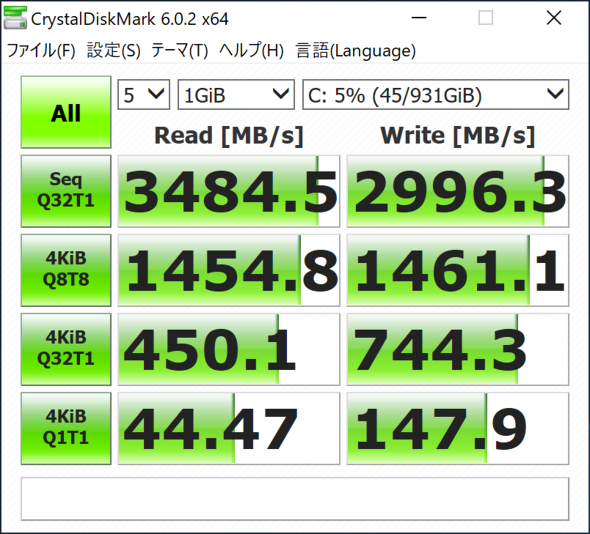
Task: Select the 4KiB Q32T1 write value 744.3
Action: tap(458, 349)
